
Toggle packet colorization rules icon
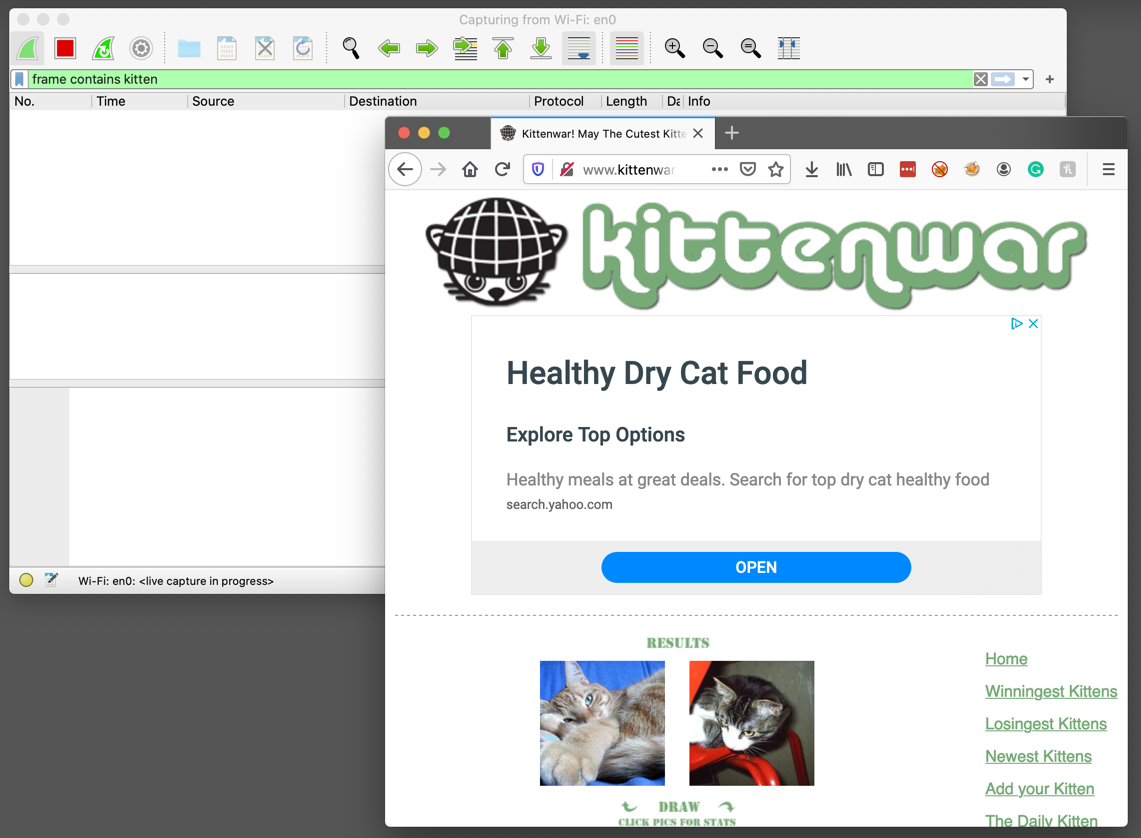[627, 49]
